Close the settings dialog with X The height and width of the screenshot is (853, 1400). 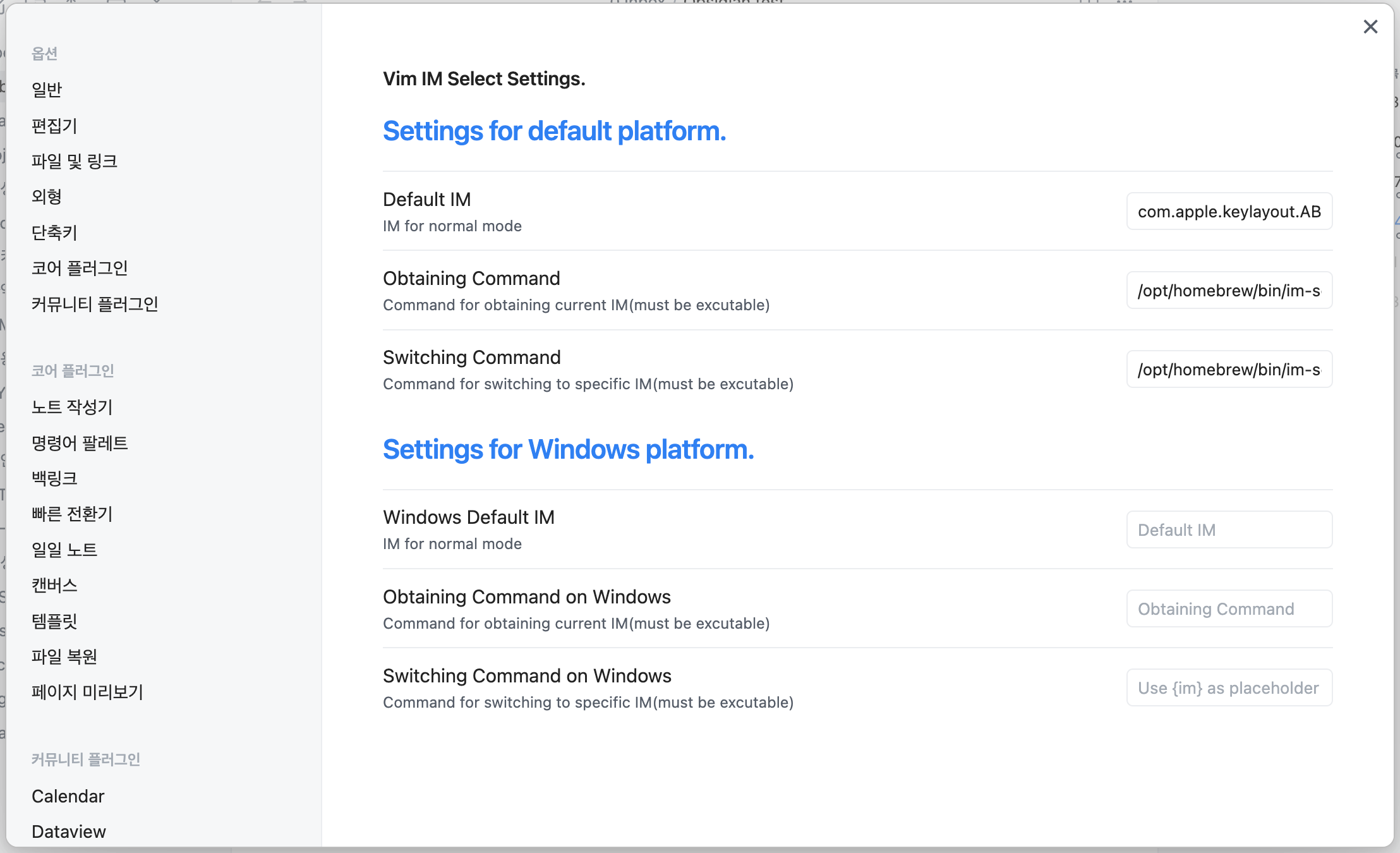pyautogui.click(x=1370, y=27)
